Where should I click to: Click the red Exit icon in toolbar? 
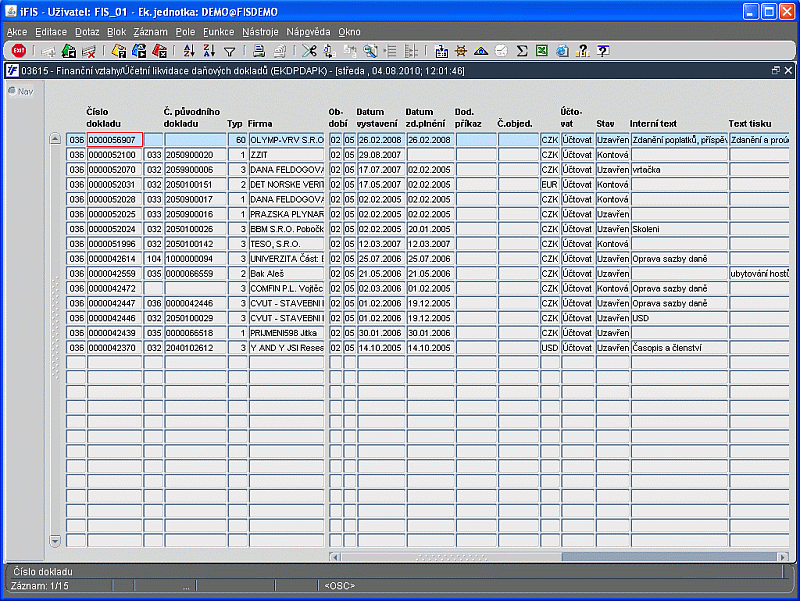click(19, 51)
